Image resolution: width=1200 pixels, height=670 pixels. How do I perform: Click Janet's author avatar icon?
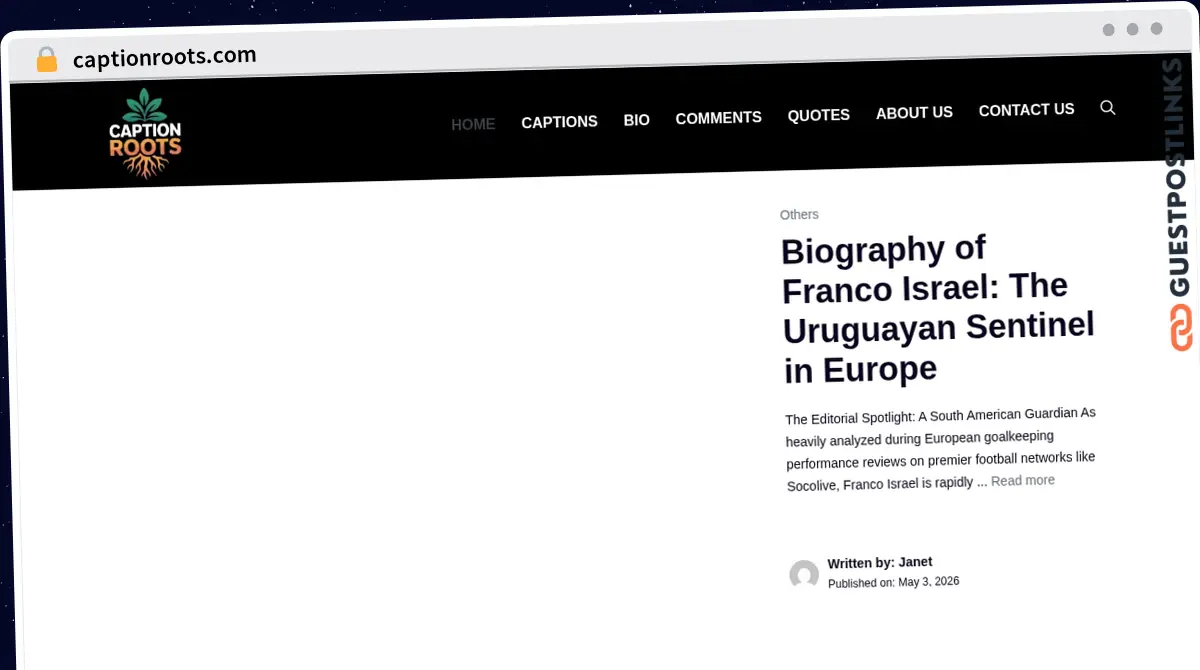coord(804,575)
